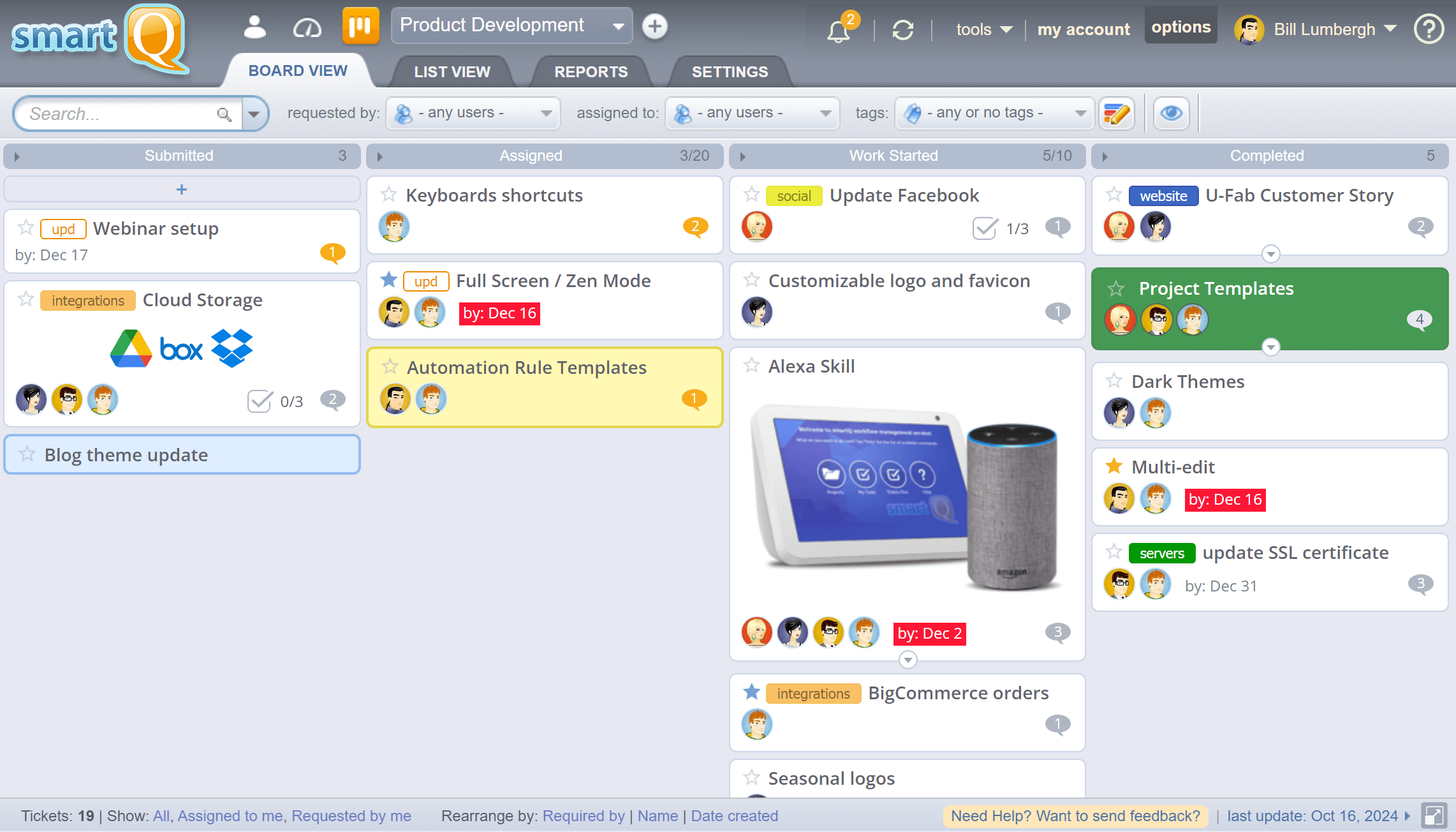Click the Assigned to me filter link
1456x832 pixels.
[x=230, y=815]
